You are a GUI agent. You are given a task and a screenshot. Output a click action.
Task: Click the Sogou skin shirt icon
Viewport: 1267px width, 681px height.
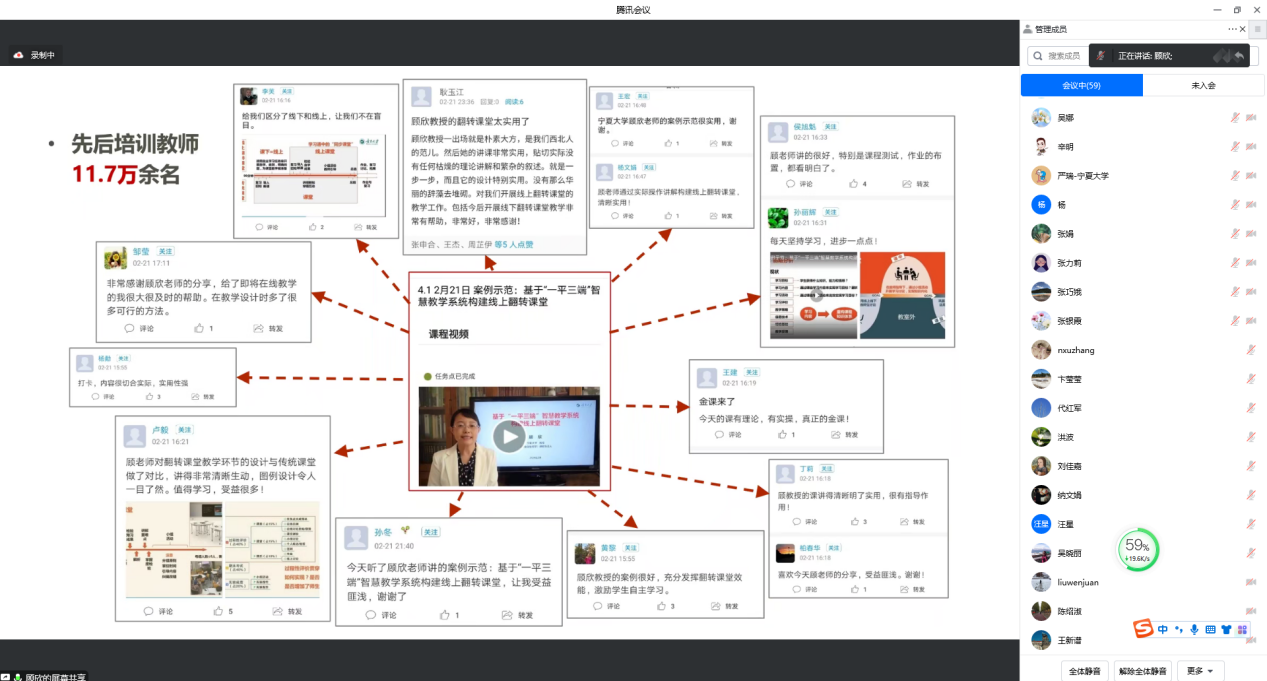click(1226, 629)
